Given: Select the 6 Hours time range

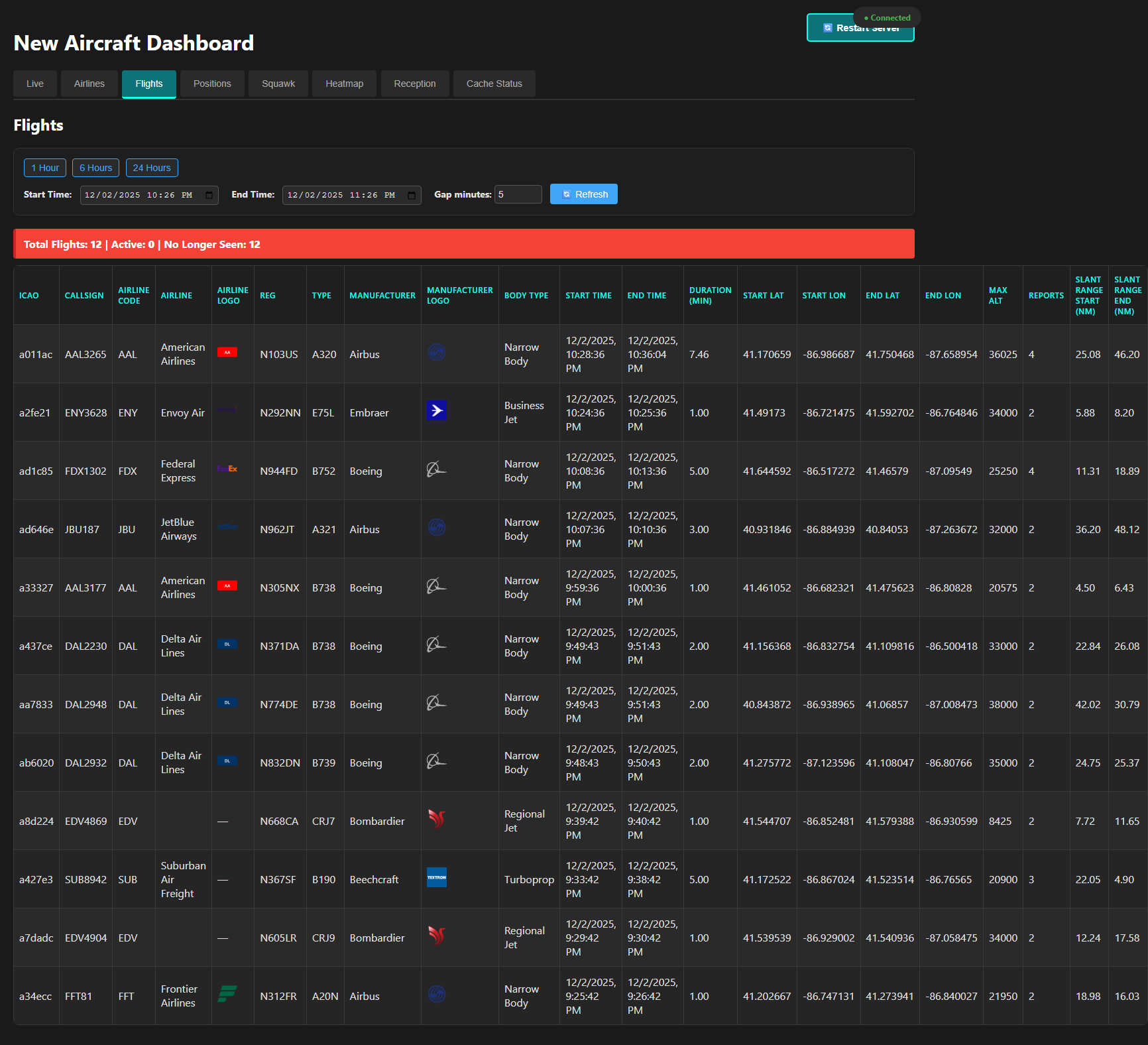Looking at the screenshot, I should tap(95, 168).
